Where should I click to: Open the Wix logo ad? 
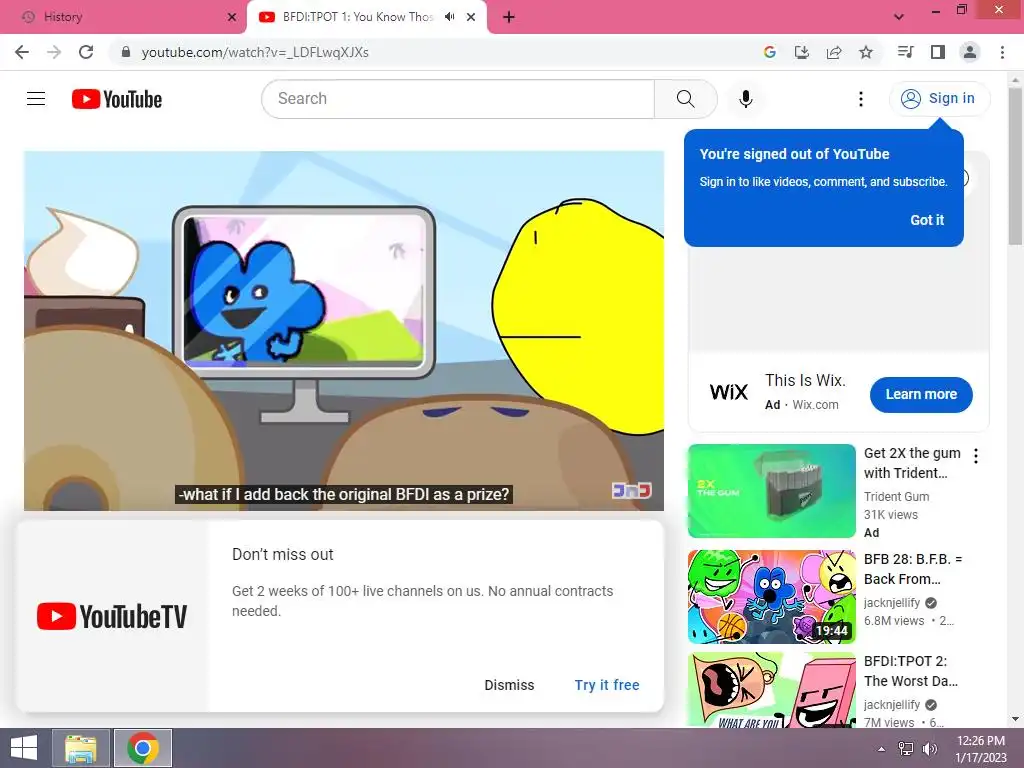pyautogui.click(x=728, y=392)
